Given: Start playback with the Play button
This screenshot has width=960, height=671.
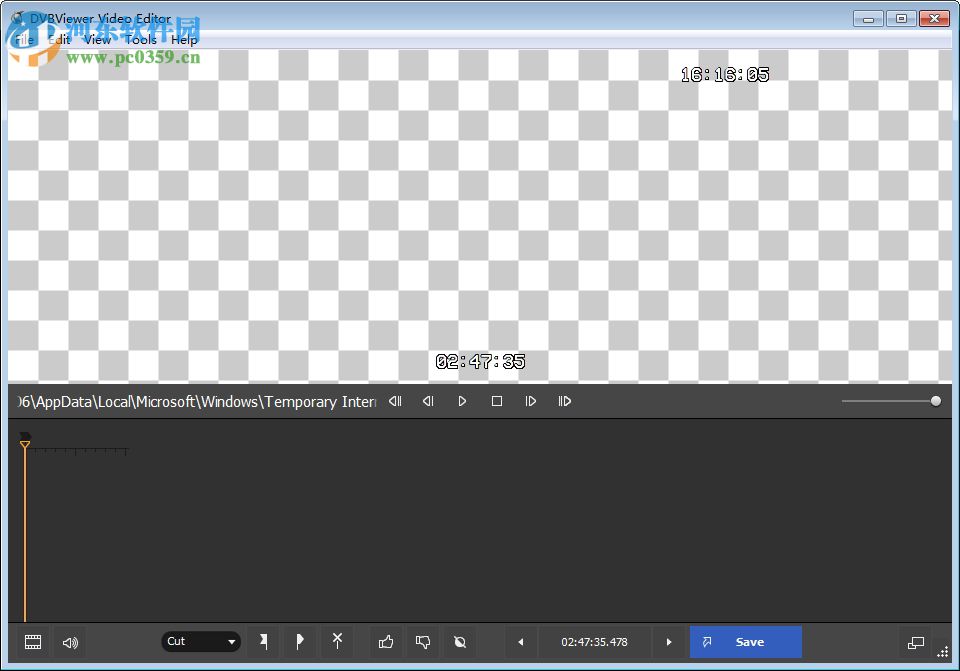Looking at the screenshot, I should click(x=462, y=401).
